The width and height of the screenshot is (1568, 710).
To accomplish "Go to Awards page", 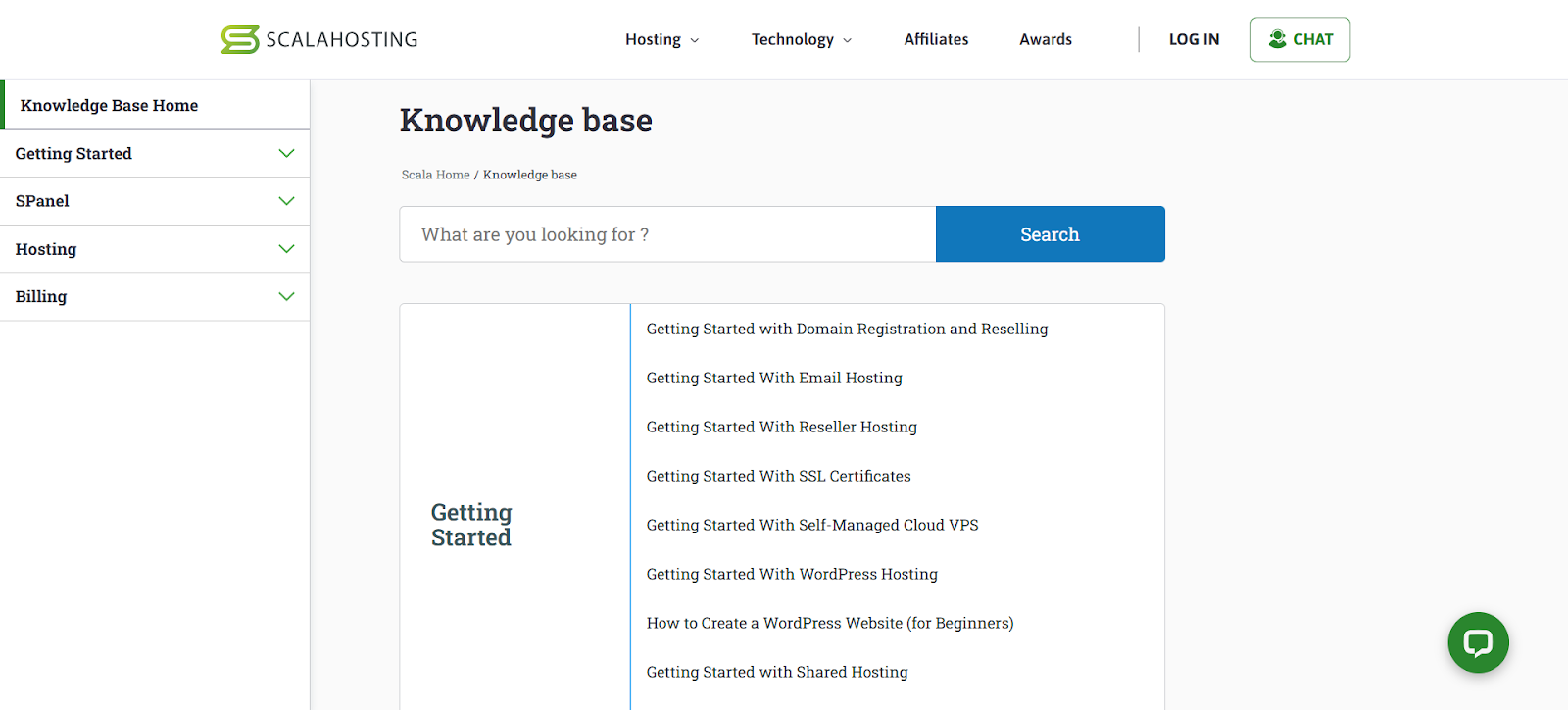I will 1046,39.
